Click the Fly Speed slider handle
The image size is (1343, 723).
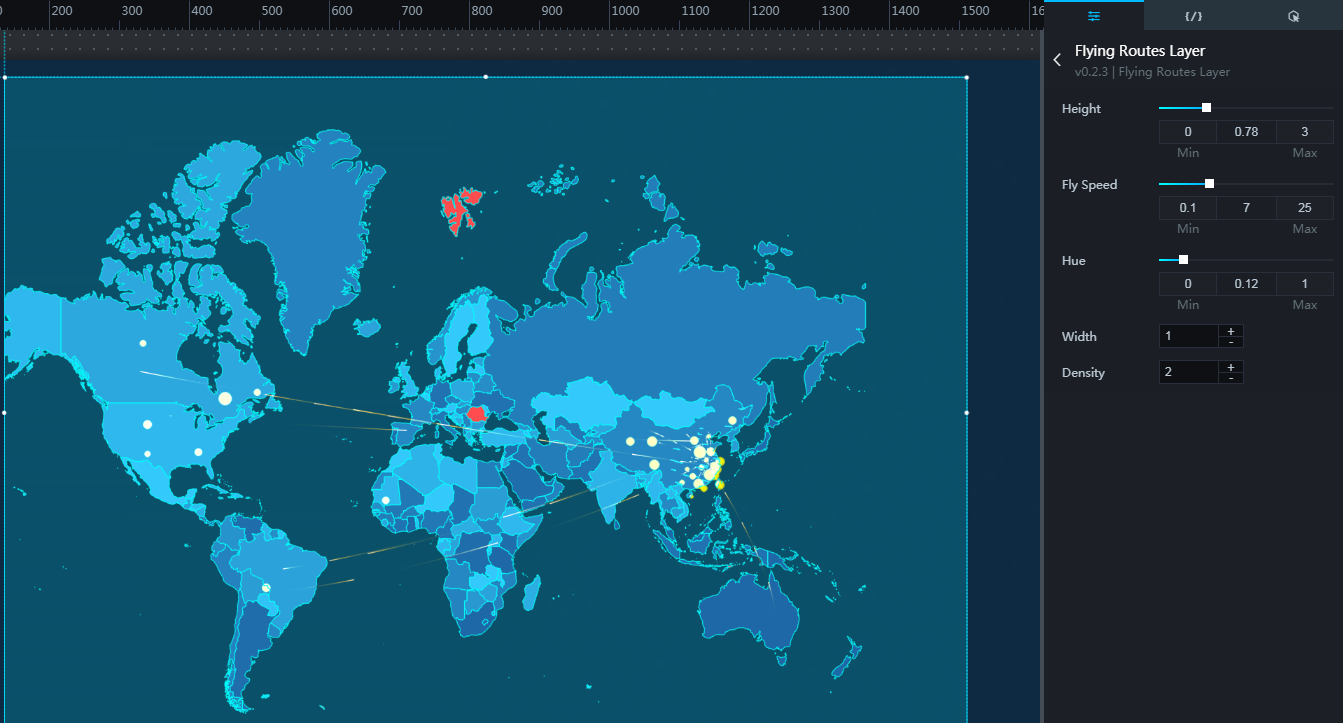(x=1209, y=184)
